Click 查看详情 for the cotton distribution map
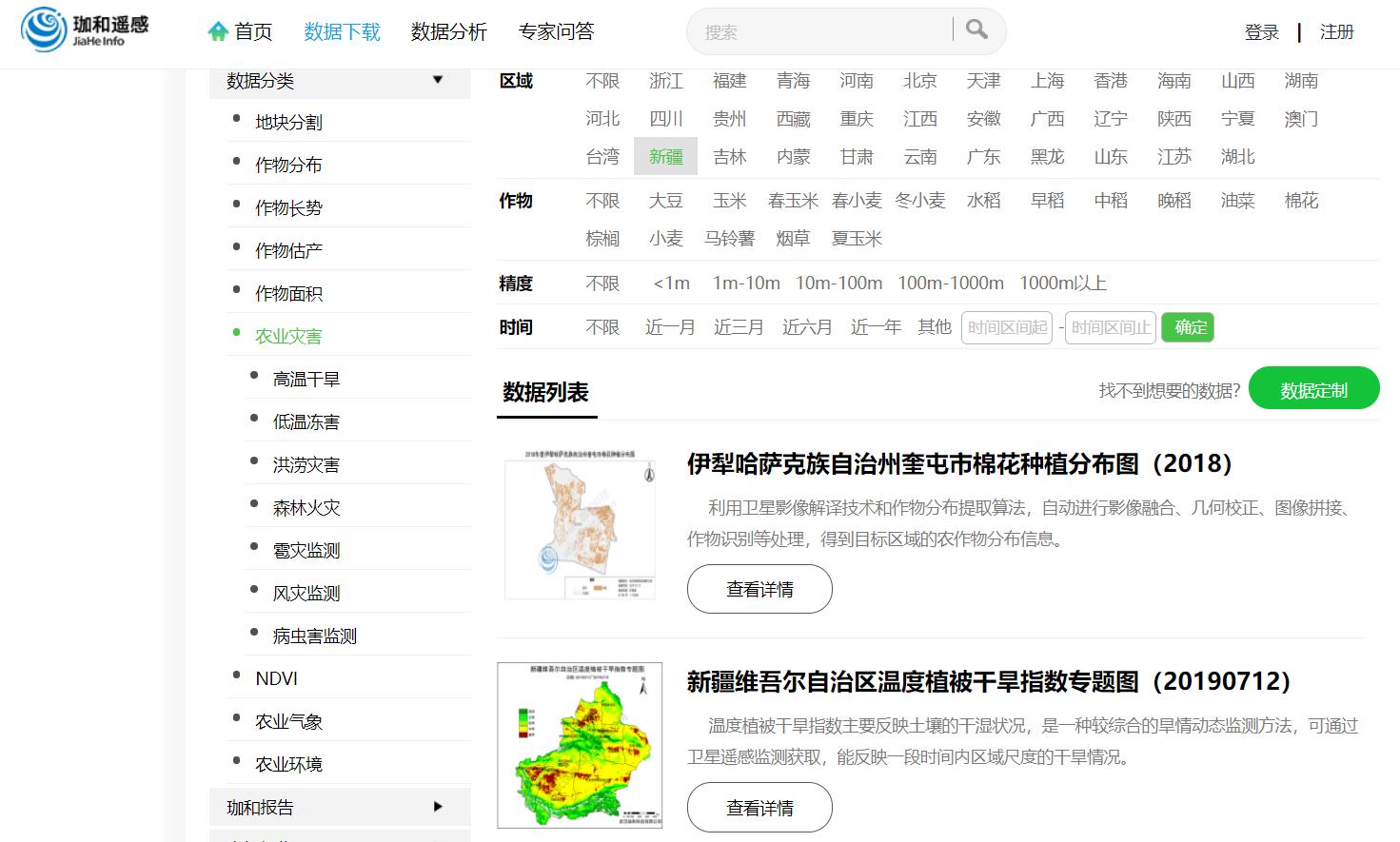The image size is (1400, 842). click(x=759, y=590)
